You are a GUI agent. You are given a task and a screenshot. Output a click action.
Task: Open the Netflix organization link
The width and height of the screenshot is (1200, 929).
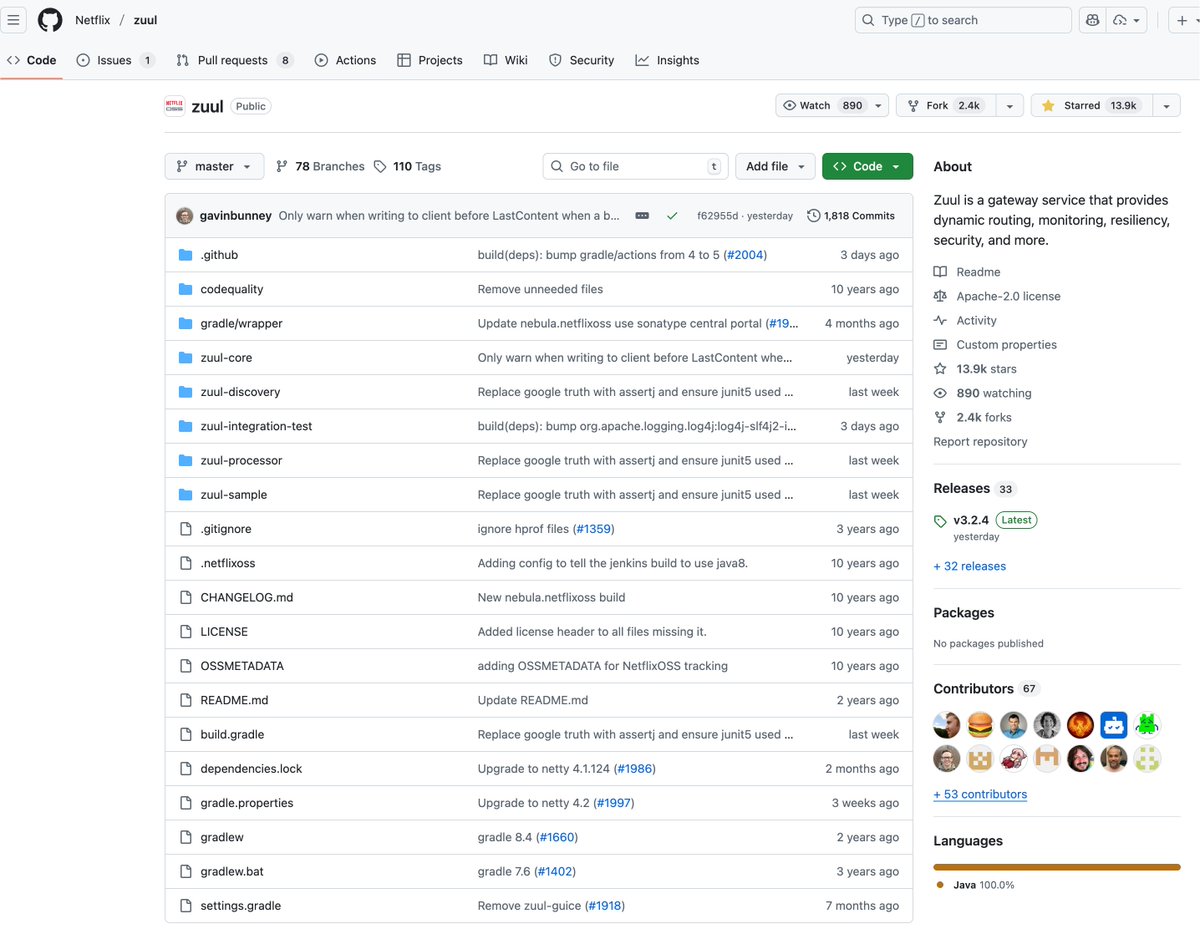92,20
